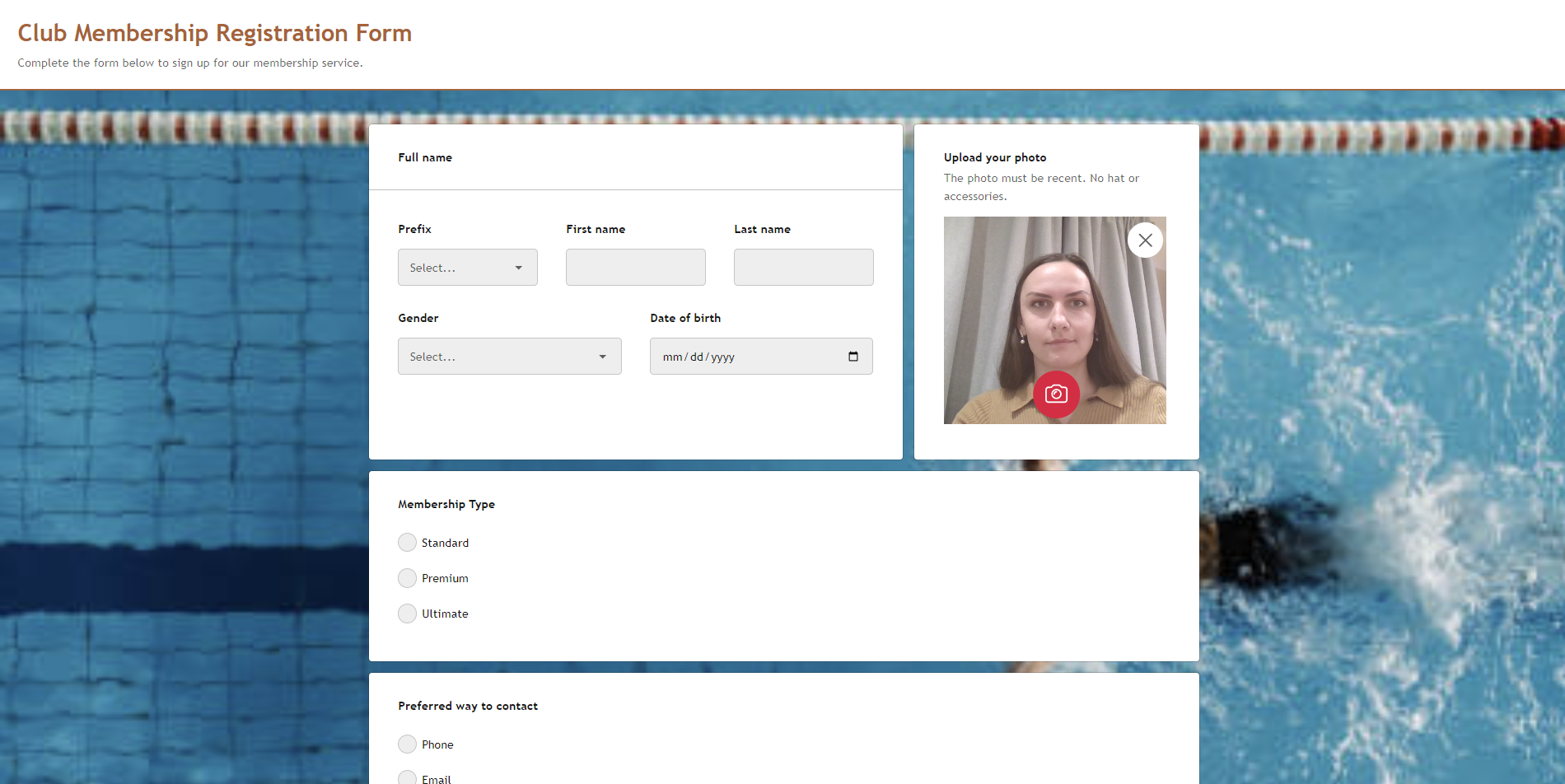Focus the Last name input box

[x=803, y=267]
